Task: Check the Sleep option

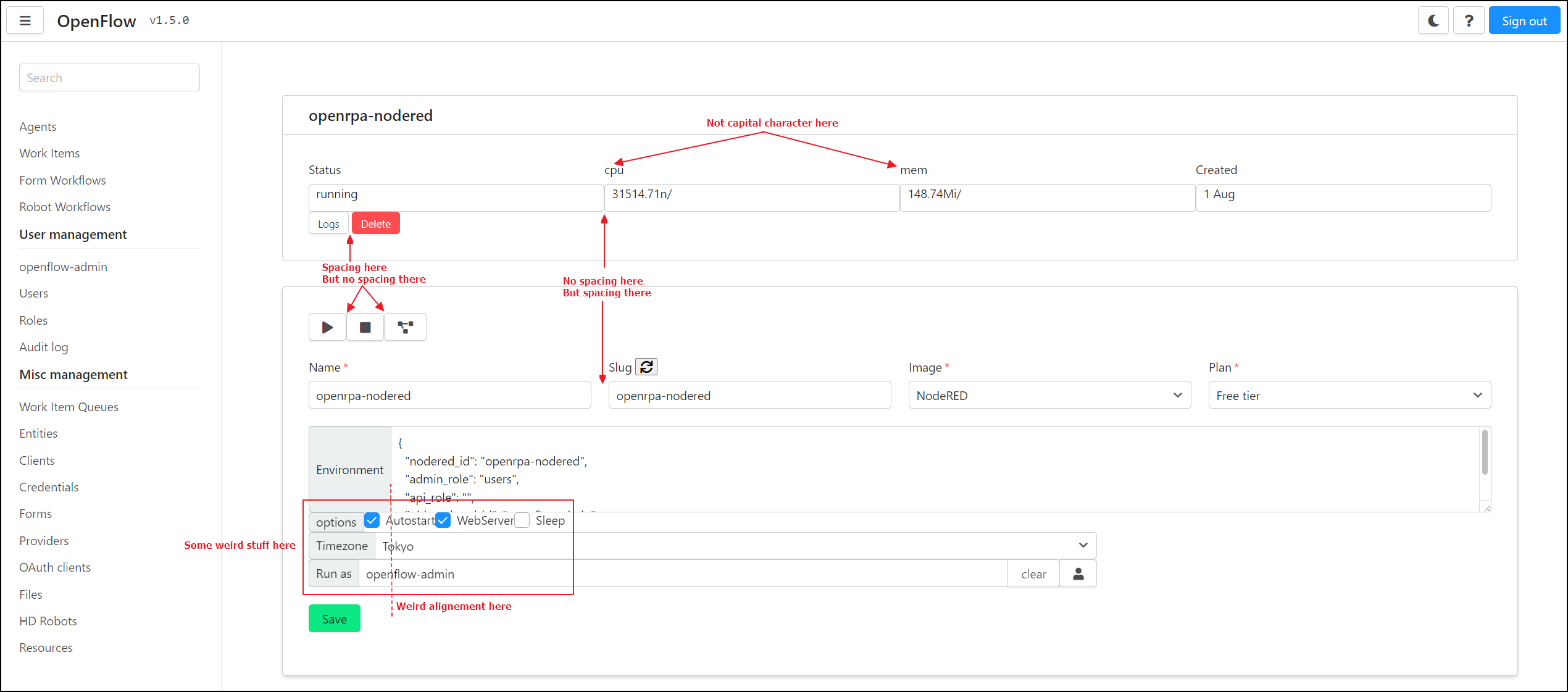Action: 522,520
